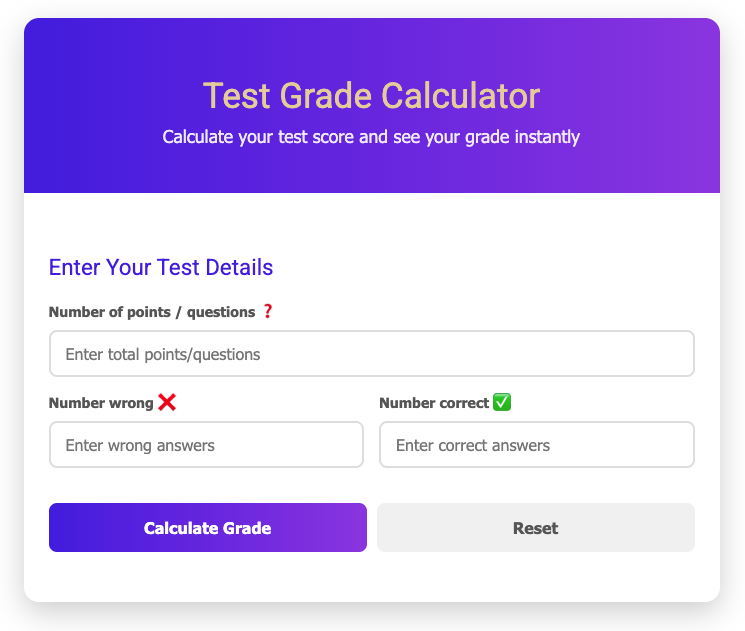Click the 'Enter wrong answers' placeholder text
Viewport: 745px width, 631px height.
[140, 446]
